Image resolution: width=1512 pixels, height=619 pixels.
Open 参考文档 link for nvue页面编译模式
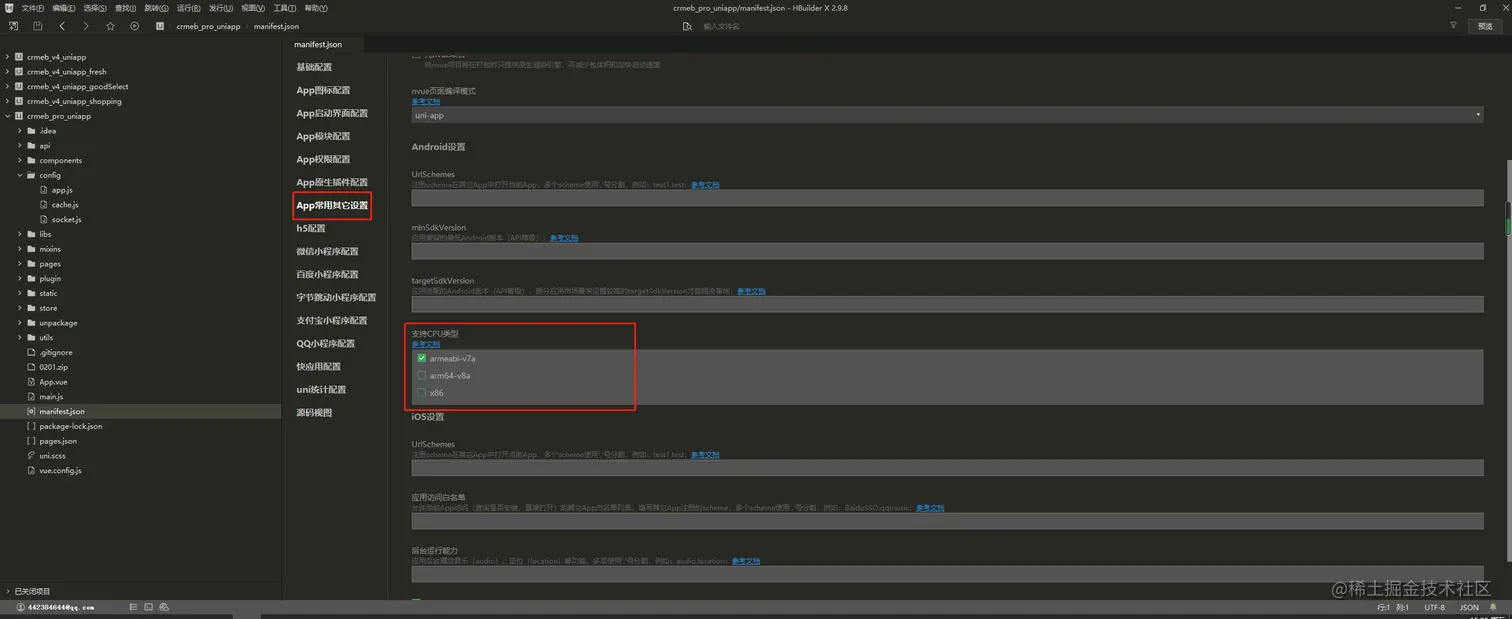426,101
